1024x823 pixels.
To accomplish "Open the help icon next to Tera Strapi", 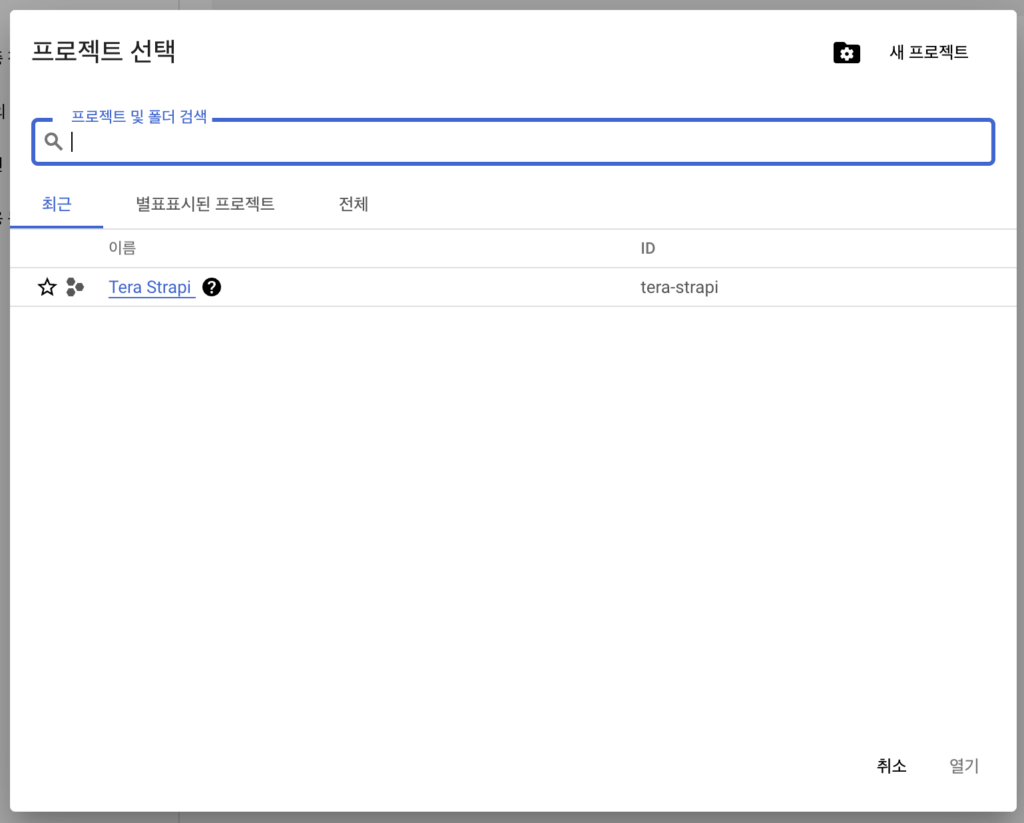I will tap(211, 287).
